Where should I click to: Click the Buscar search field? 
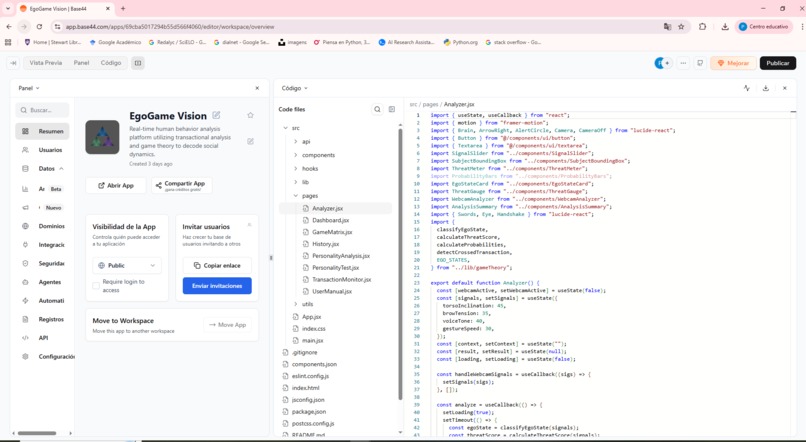tap(42, 110)
